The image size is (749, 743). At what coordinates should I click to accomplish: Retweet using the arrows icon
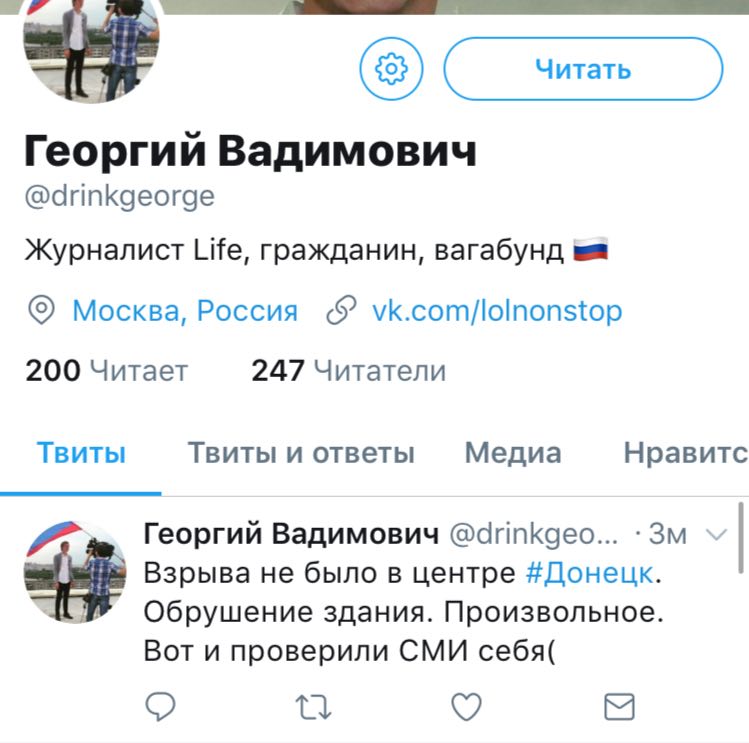[313, 707]
